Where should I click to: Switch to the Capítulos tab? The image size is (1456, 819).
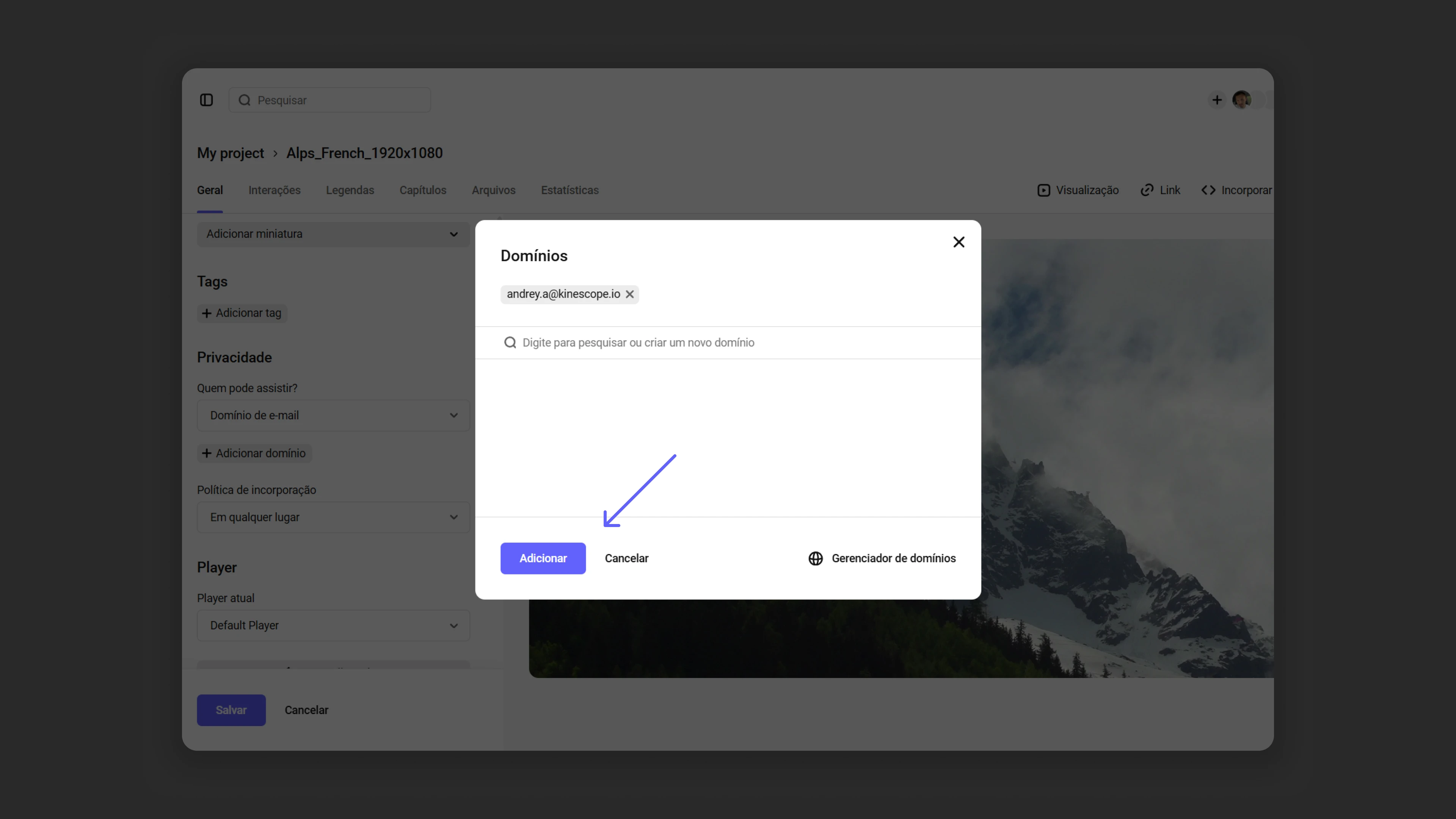coord(423,190)
